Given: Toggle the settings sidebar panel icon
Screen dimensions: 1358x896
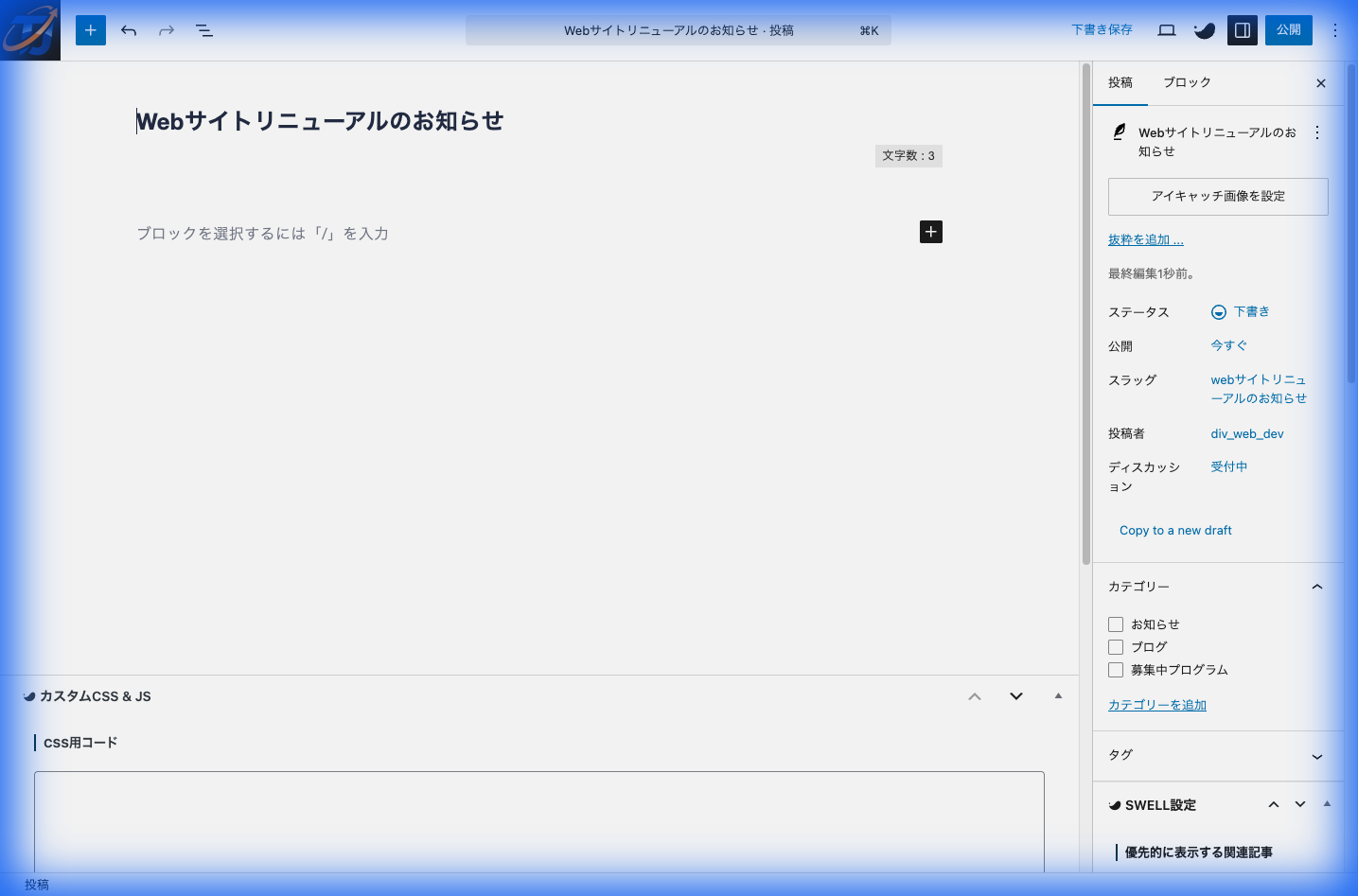Looking at the screenshot, I should [1242, 29].
